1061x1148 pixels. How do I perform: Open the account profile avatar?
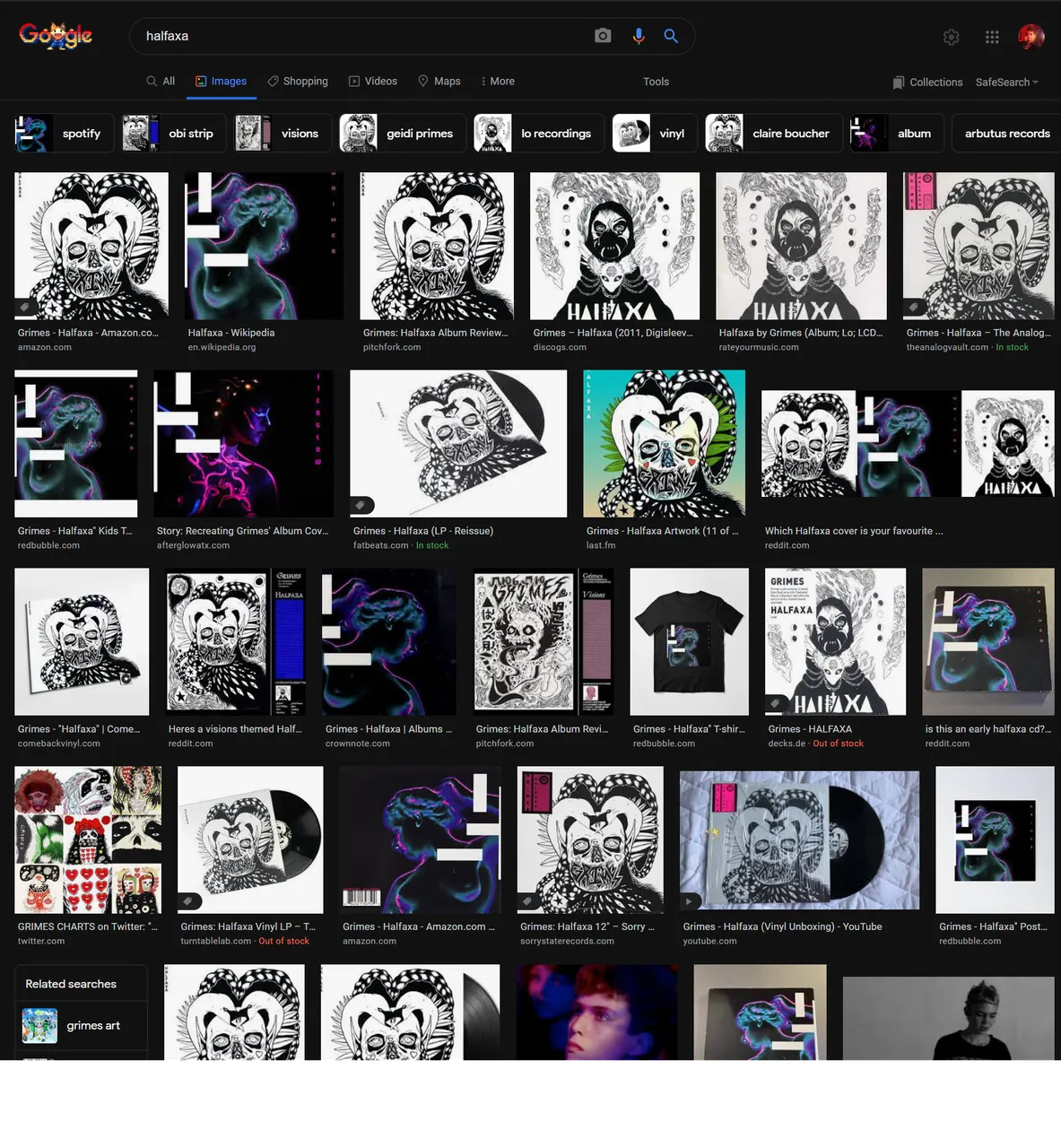(x=1031, y=37)
